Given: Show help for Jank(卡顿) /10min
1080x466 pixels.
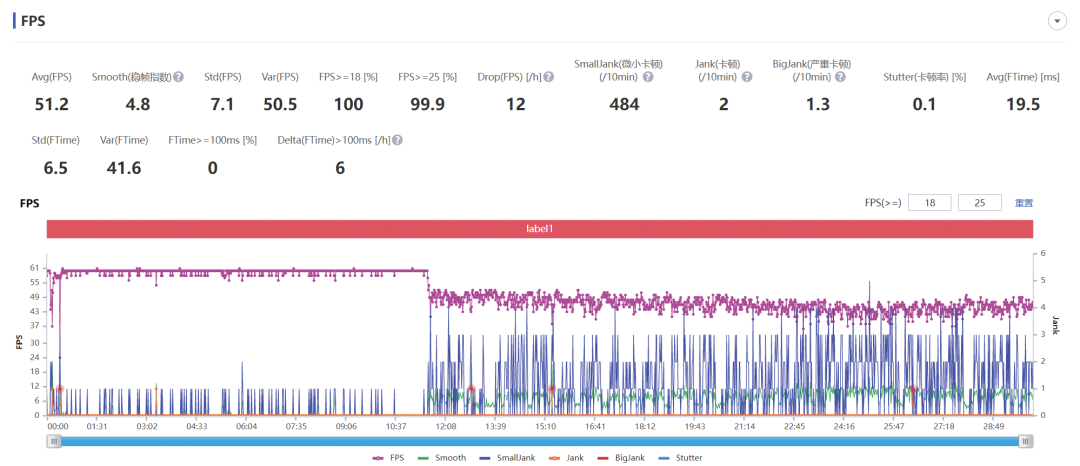Looking at the screenshot, I should coord(747,77).
